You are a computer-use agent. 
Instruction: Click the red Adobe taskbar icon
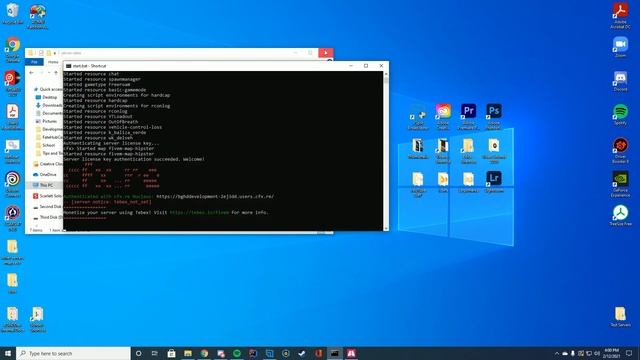351,353
